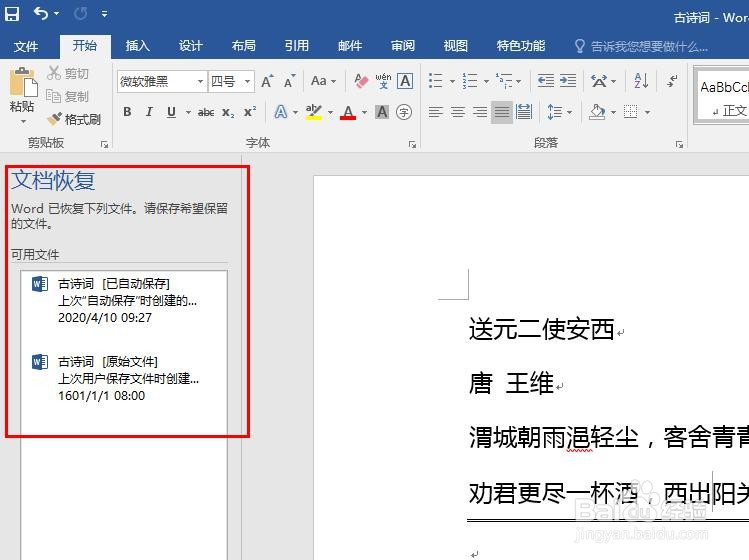Click the 粘贴 paste button

point(21,89)
